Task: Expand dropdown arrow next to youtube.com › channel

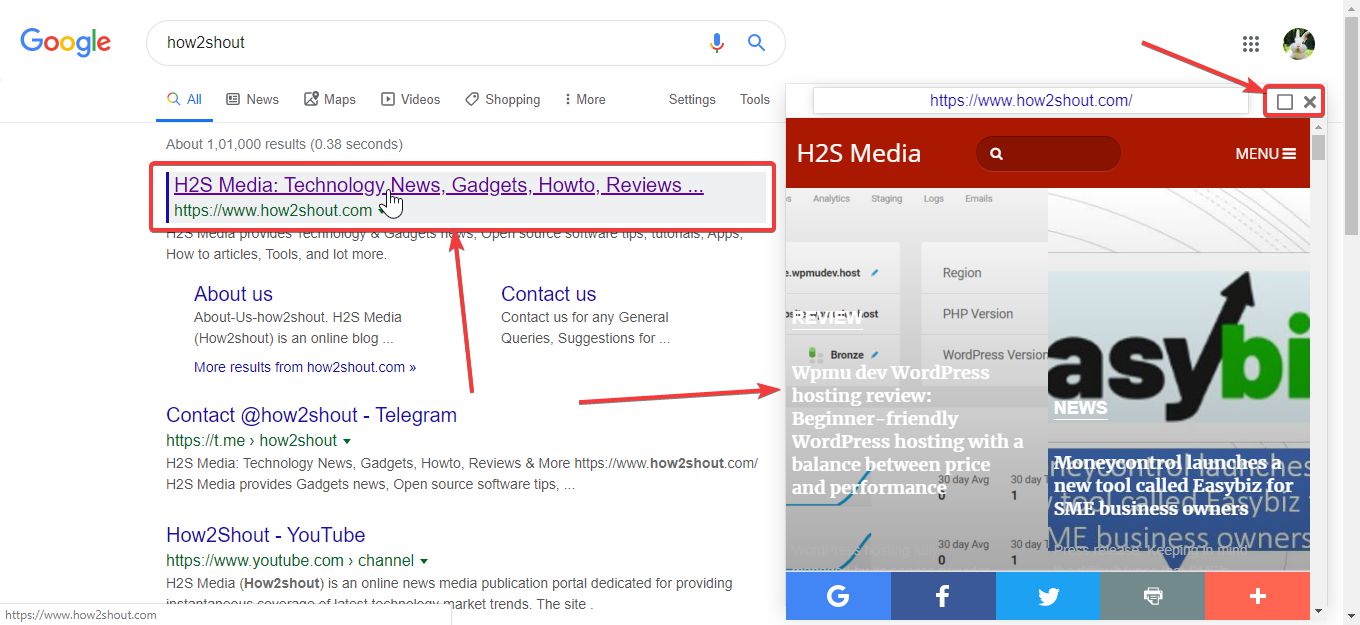Action: [x=424, y=561]
